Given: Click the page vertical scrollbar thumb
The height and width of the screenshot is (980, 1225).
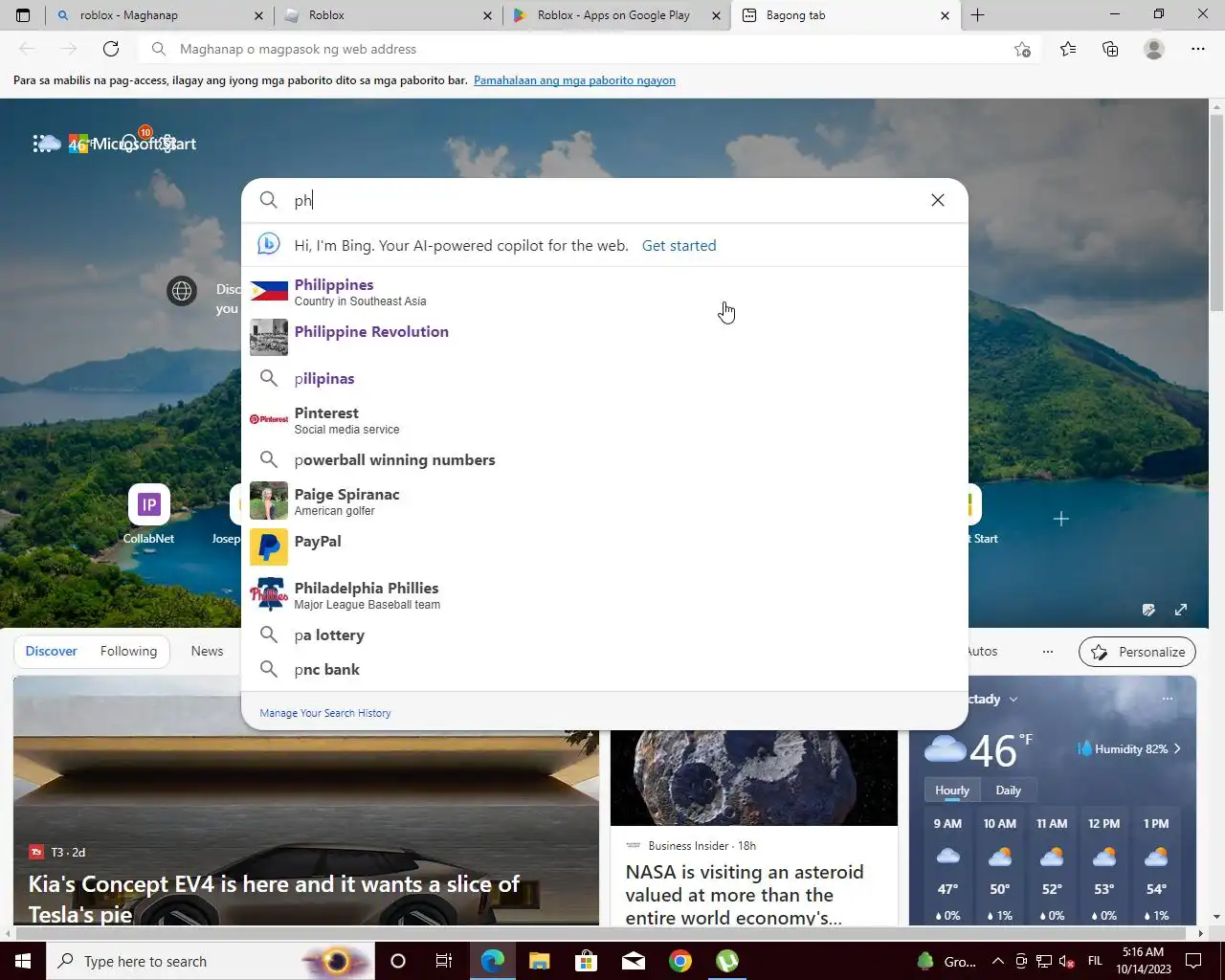Looking at the screenshot, I should coord(1217,212).
